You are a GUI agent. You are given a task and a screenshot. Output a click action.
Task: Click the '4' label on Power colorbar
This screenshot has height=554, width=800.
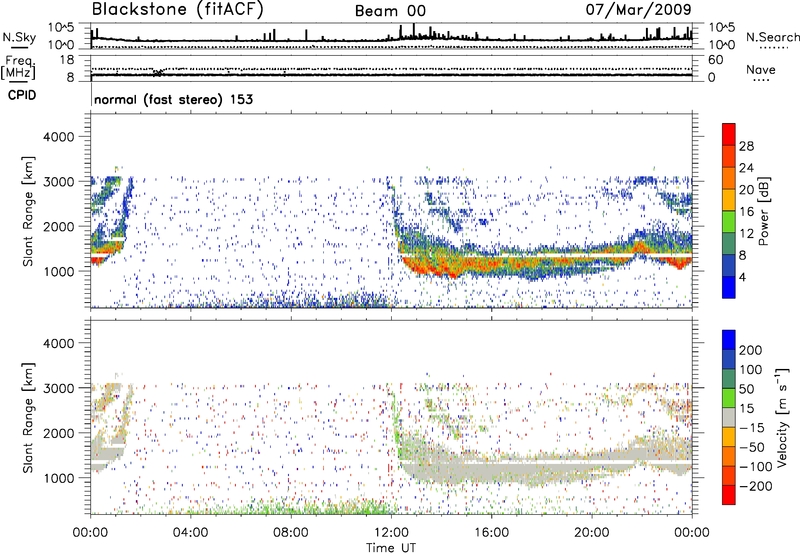point(742,277)
